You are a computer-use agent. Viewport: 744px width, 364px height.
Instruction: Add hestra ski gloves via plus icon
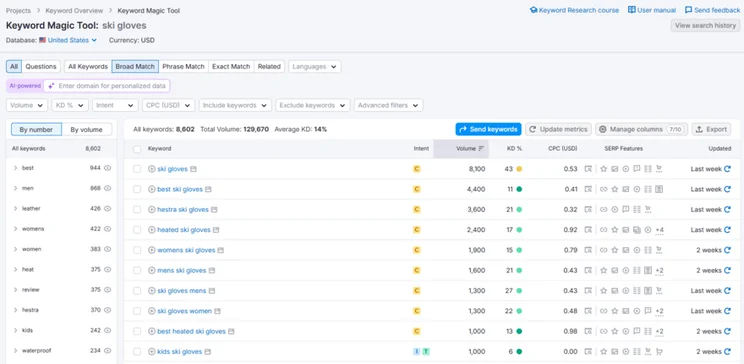coord(152,209)
